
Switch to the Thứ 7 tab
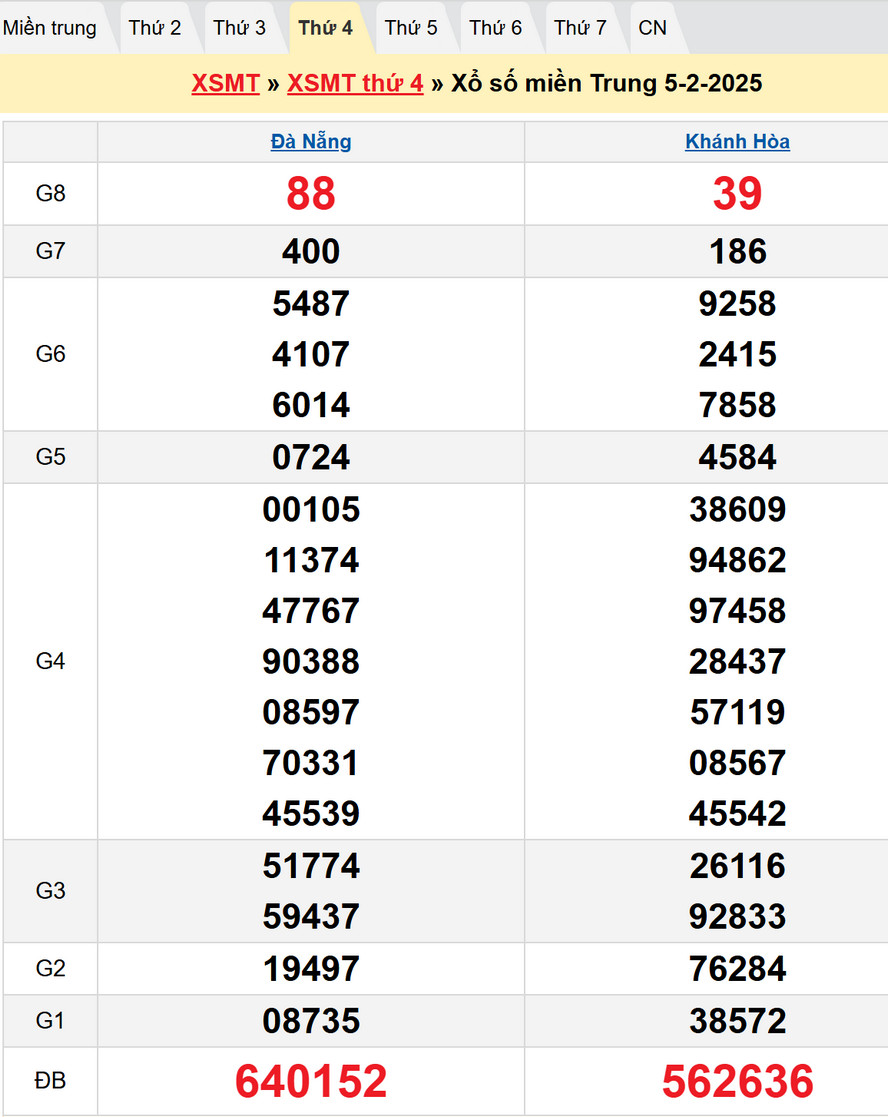tap(581, 27)
